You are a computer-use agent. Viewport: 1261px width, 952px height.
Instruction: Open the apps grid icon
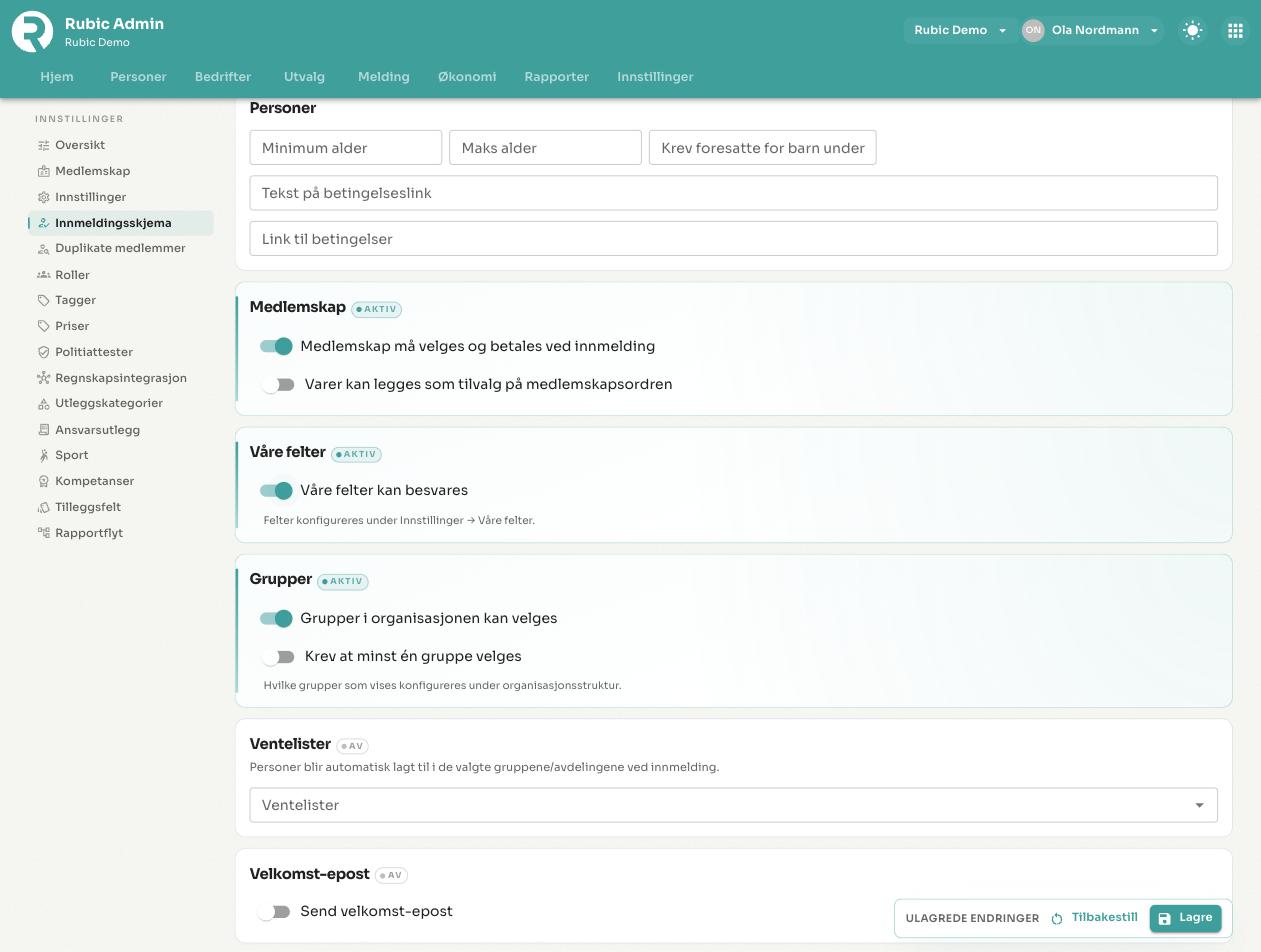pyautogui.click(x=1236, y=30)
